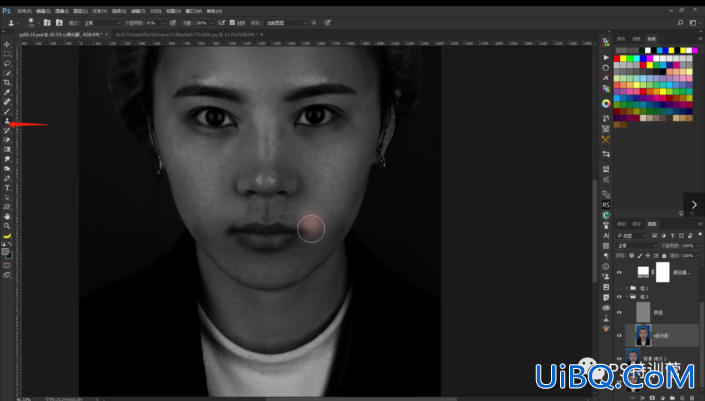This screenshot has width=705, height=401.
Task: Open the layer filter type dropdown
Action: click(x=632, y=236)
